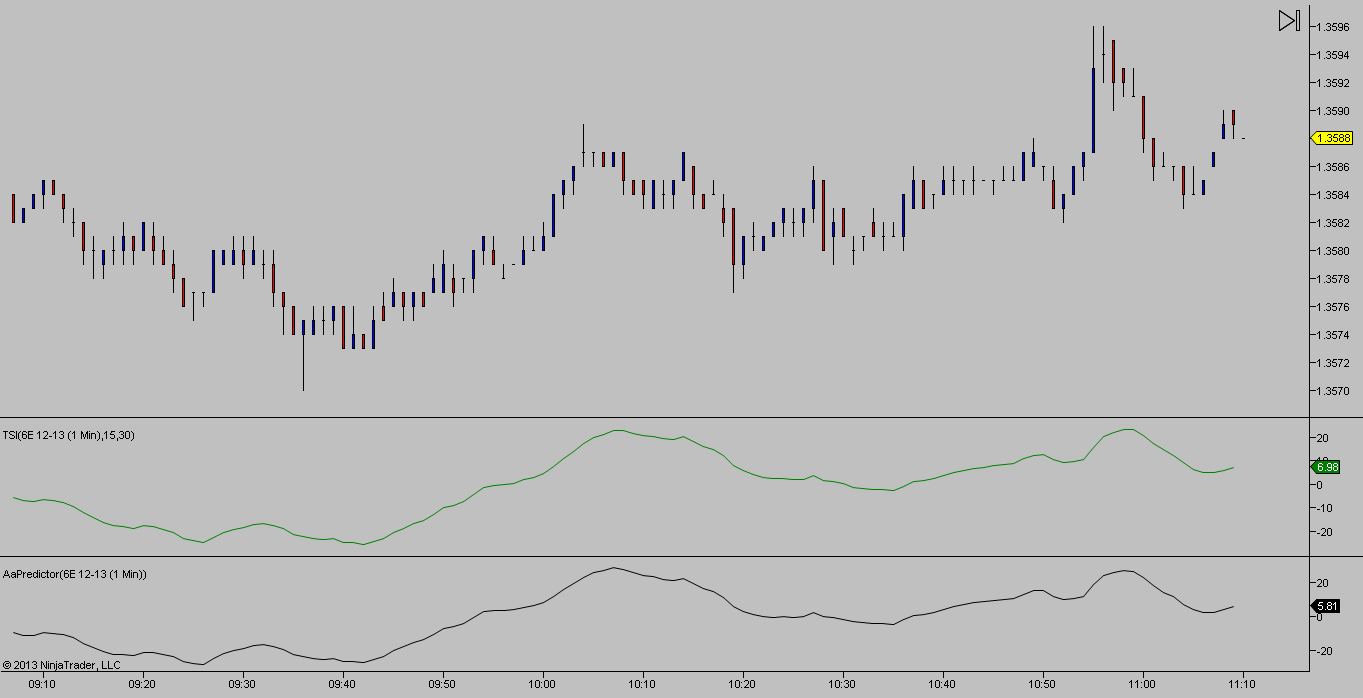Screen dimensions: 1363x698
Task: Click the 09:40 time axis label
Action: 342,684
